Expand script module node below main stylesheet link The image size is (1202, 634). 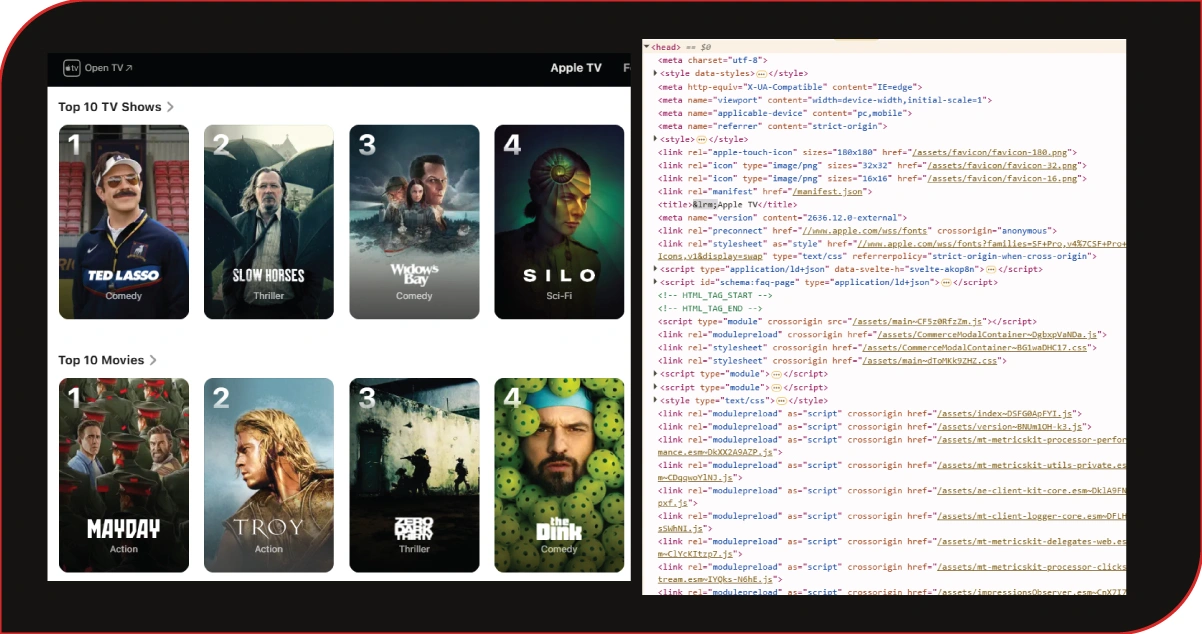click(655, 373)
